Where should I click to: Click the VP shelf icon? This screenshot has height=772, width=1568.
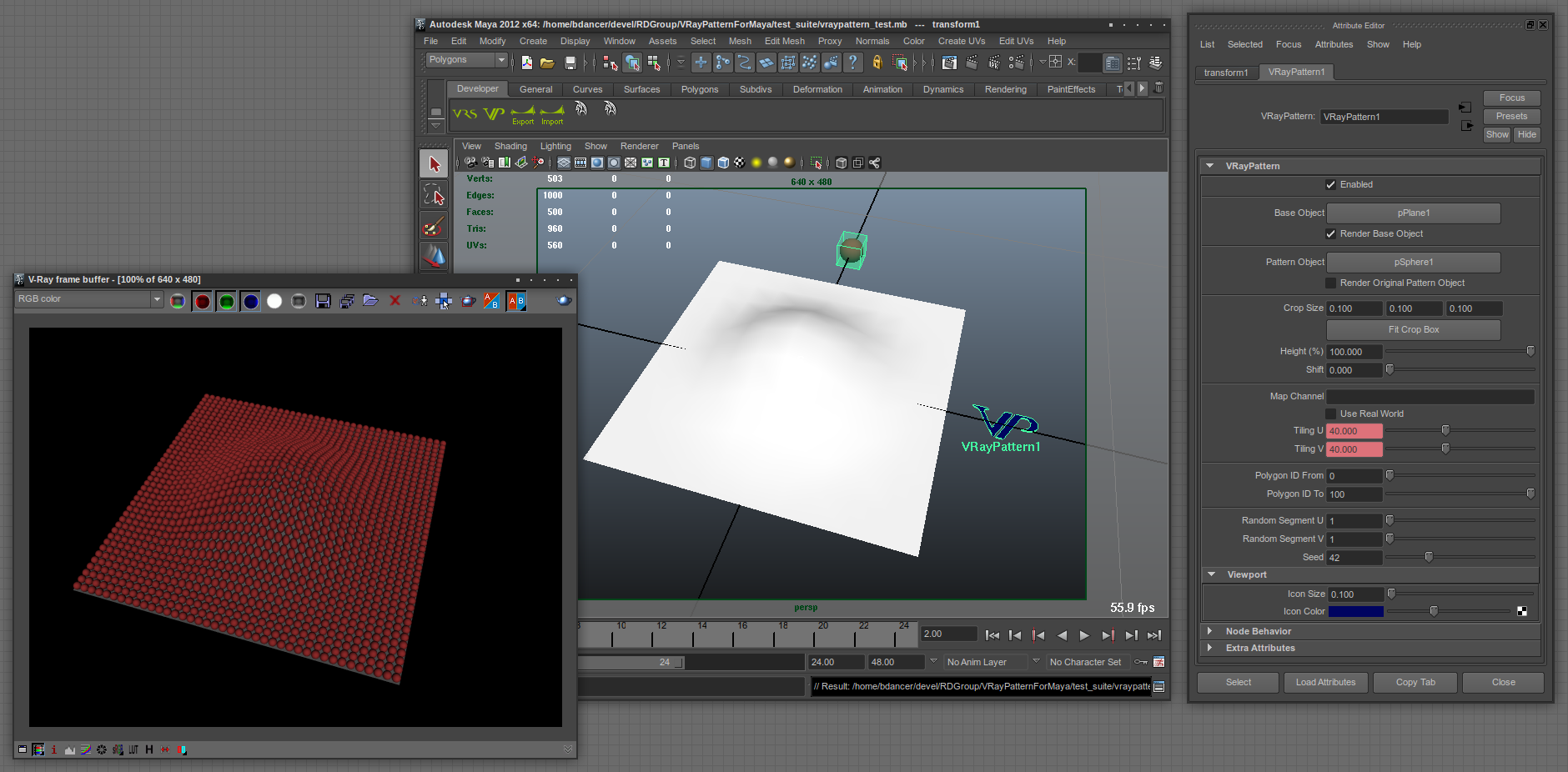click(x=495, y=114)
